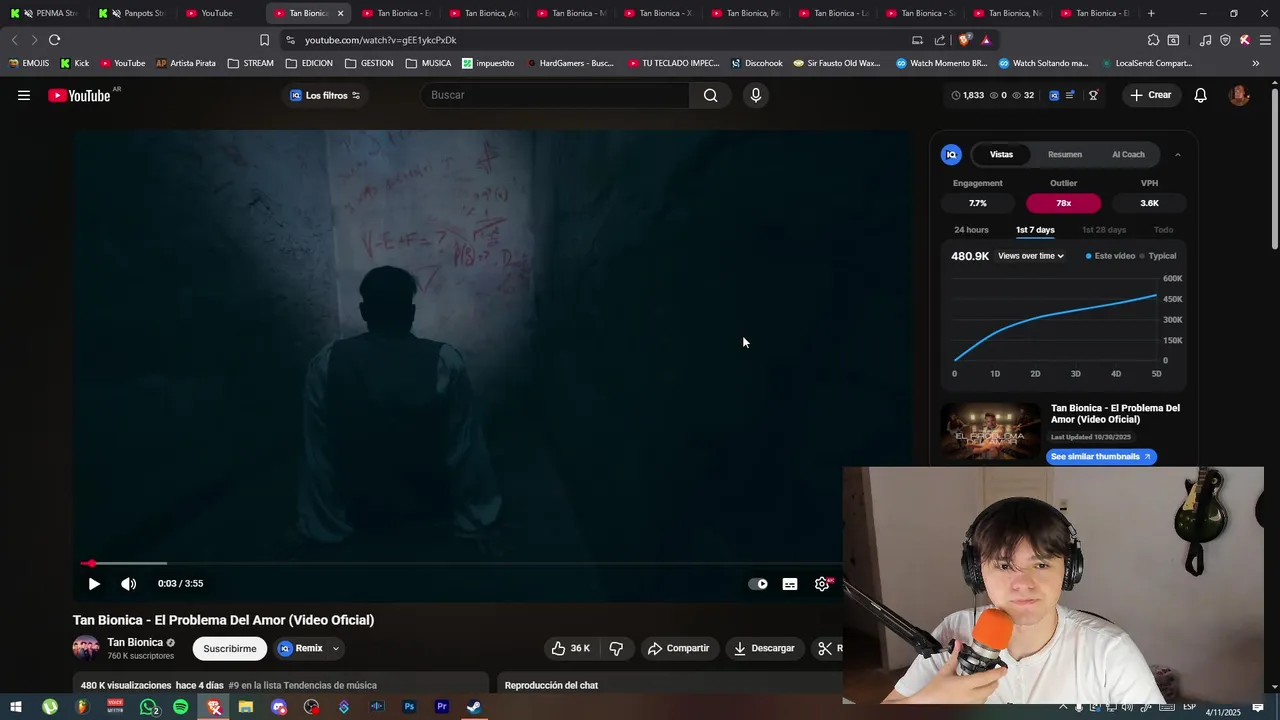Open the account avatar menu
The height and width of the screenshot is (720, 1280).
tap(1239, 95)
